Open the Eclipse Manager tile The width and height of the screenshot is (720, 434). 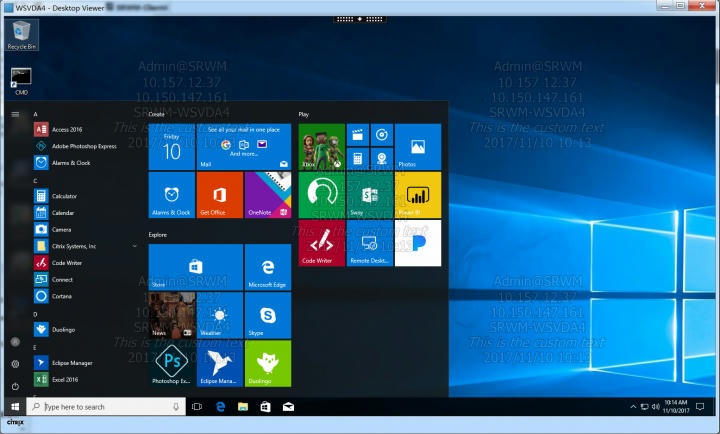(x=220, y=363)
